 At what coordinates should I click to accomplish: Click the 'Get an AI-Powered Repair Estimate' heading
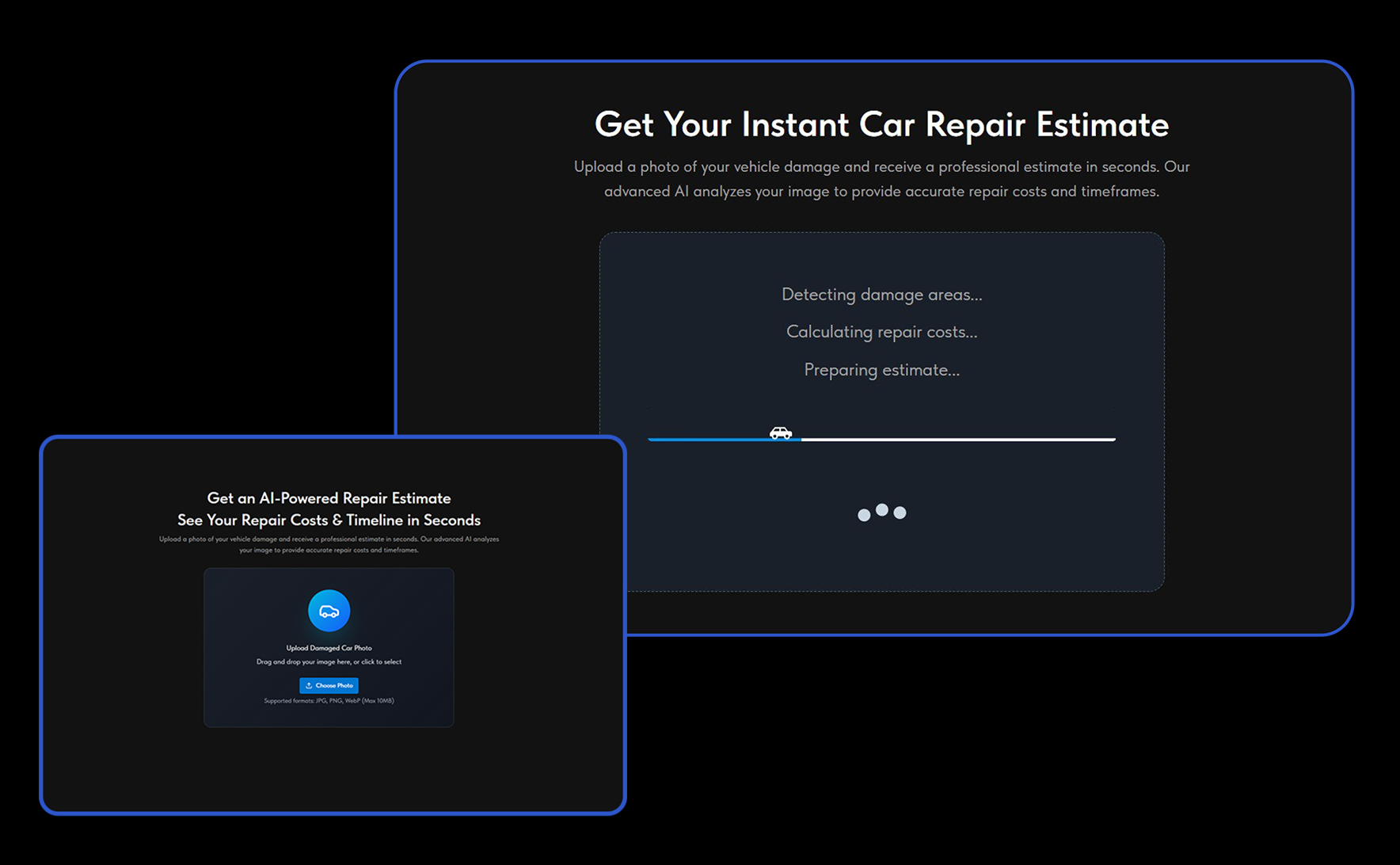(x=329, y=498)
